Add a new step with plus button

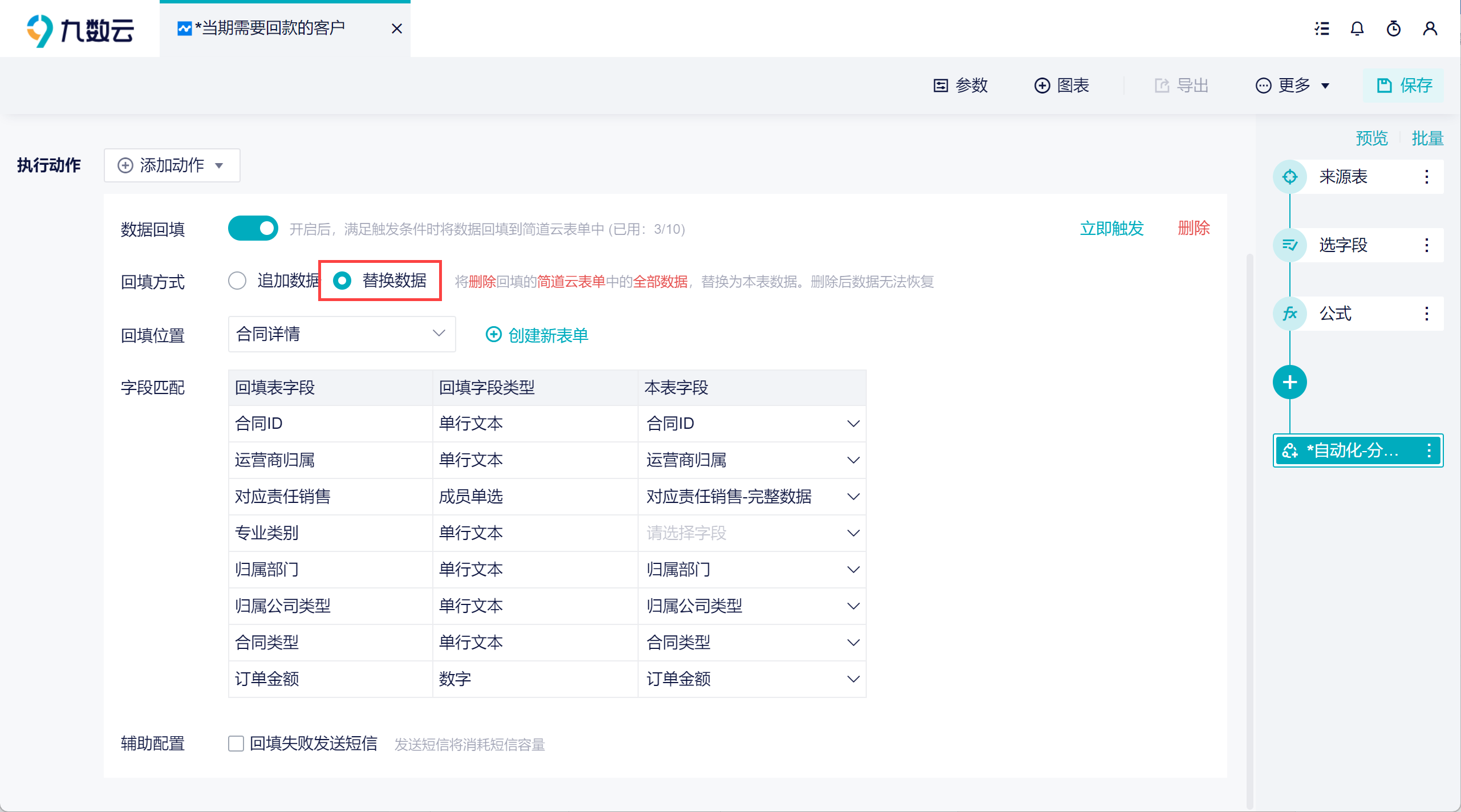point(1290,382)
